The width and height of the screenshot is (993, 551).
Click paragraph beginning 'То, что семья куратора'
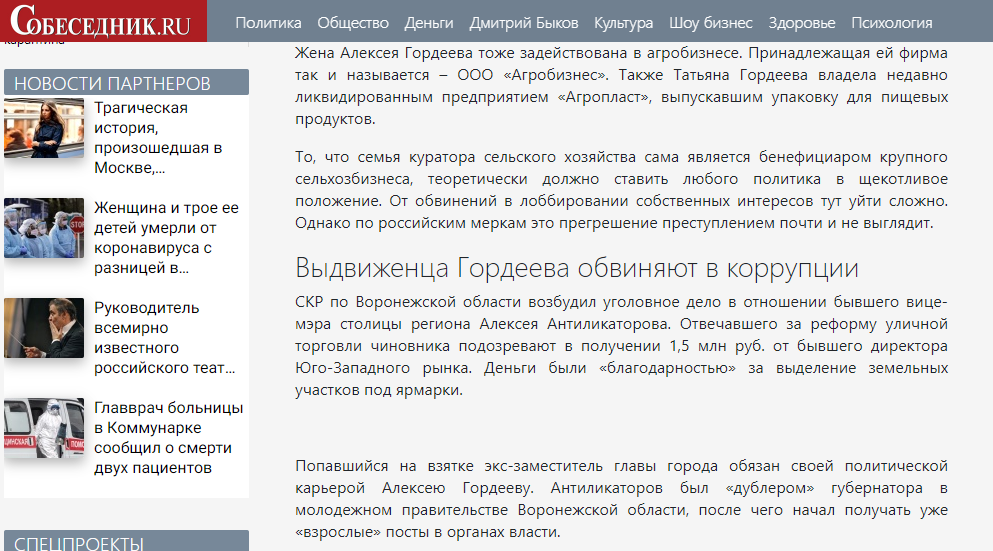point(621,190)
